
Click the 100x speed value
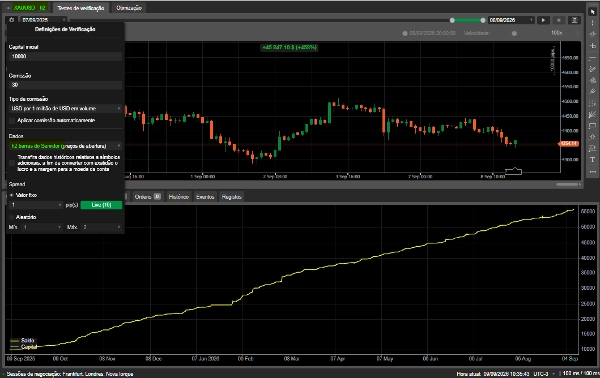click(556, 33)
